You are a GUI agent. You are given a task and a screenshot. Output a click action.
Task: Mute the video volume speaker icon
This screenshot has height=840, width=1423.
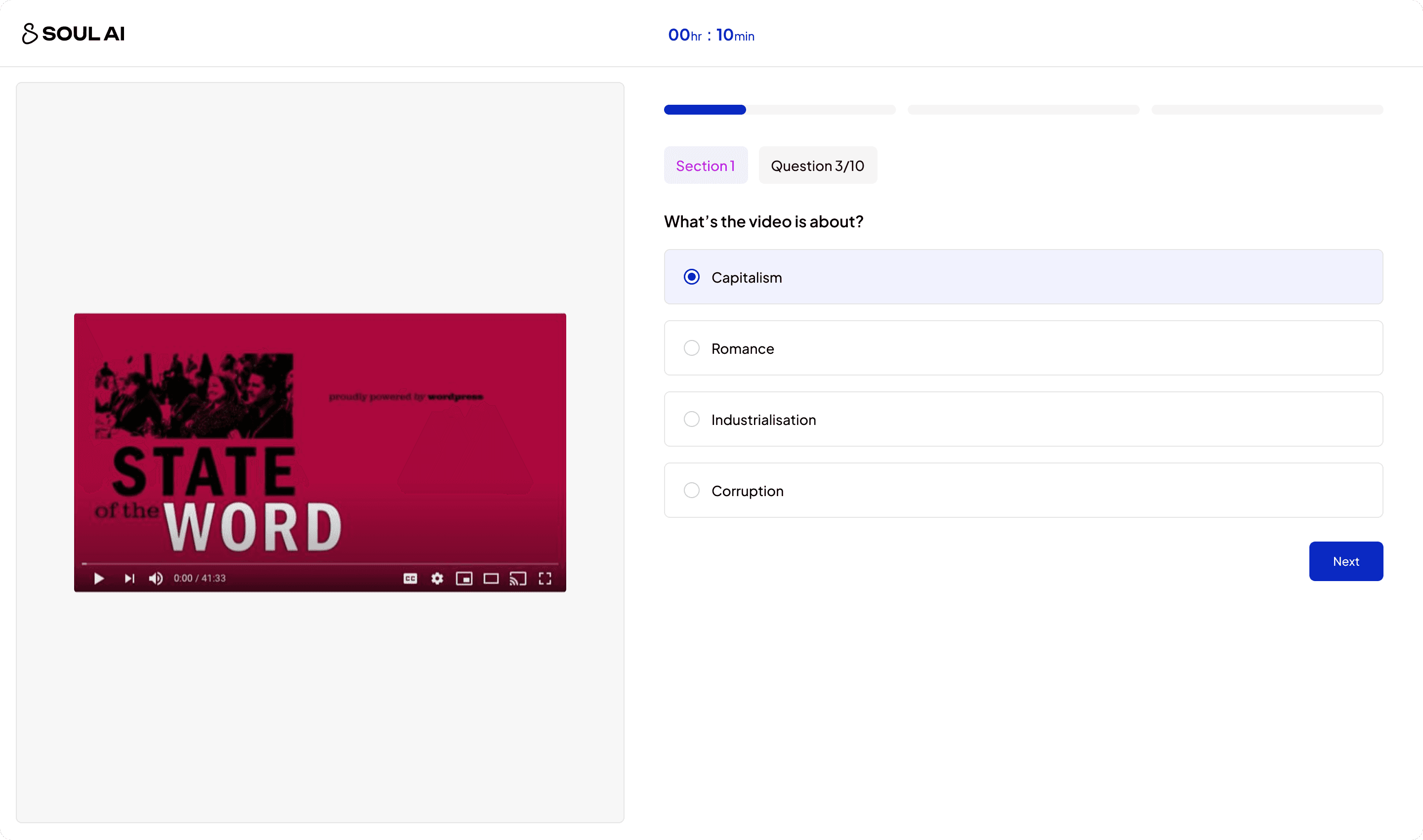[x=156, y=579]
